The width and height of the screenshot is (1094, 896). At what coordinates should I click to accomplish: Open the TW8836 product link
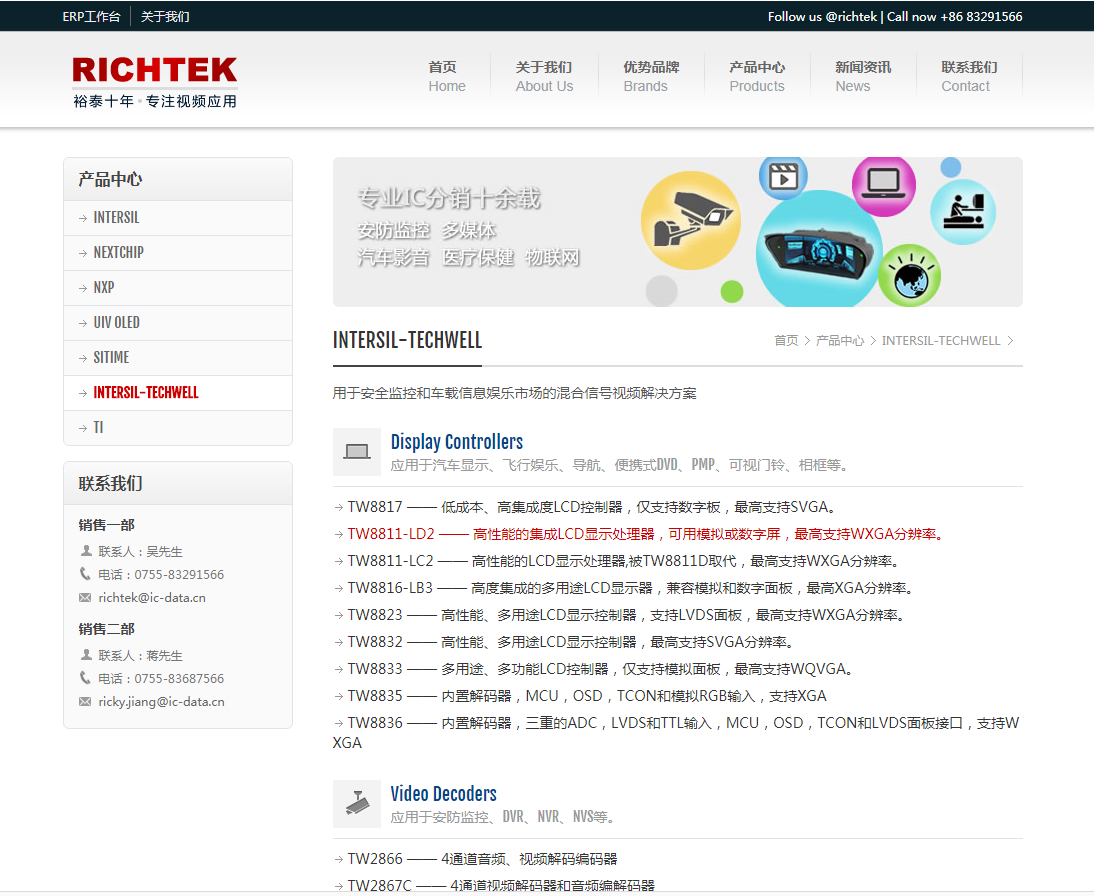pos(676,732)
